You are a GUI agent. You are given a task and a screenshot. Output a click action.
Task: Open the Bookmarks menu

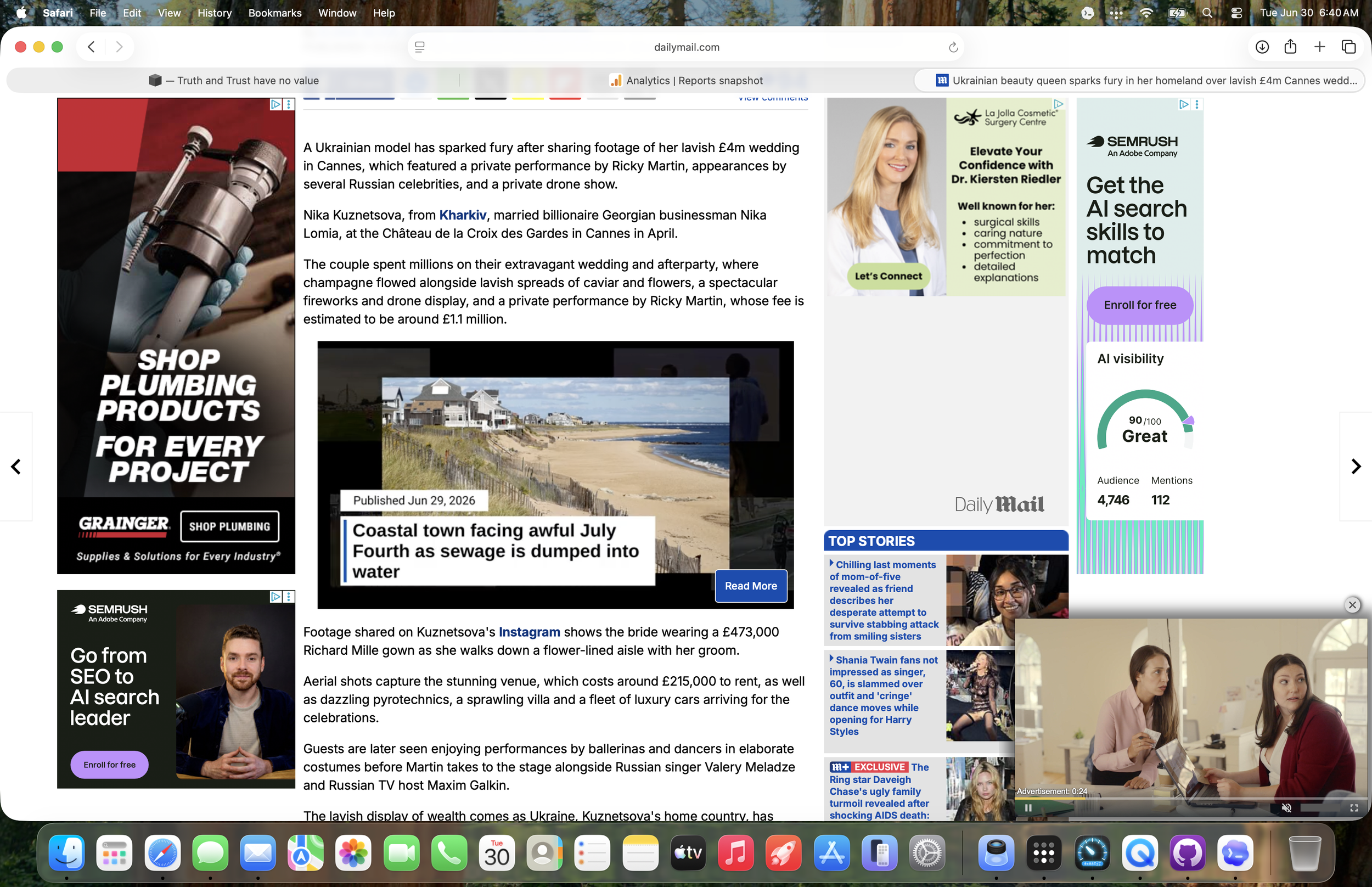(275, 13)
